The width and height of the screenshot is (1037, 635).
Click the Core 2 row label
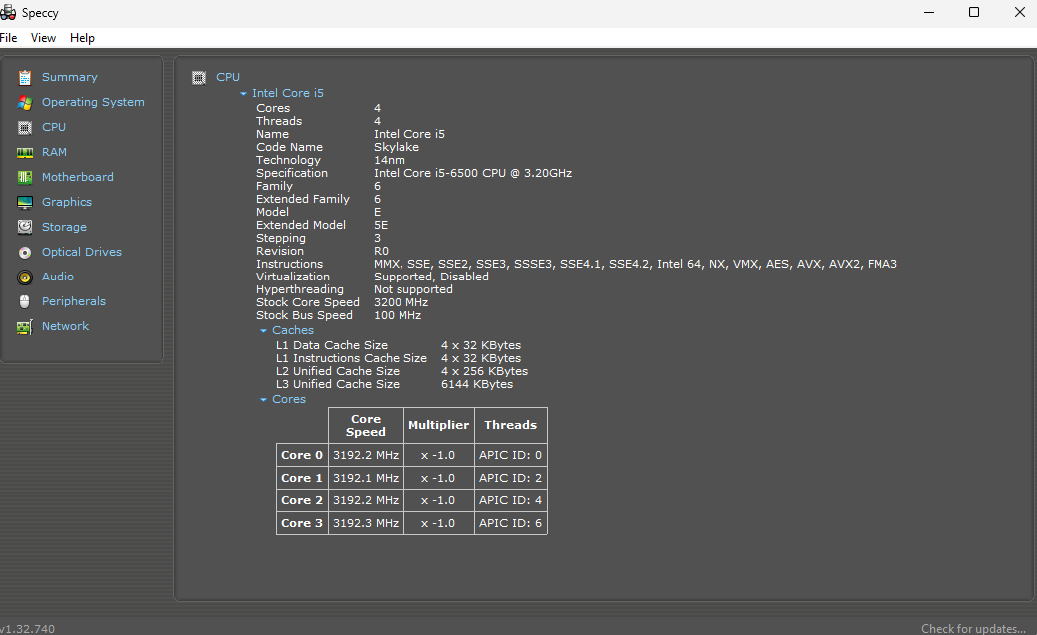click(x=302, y=501)
